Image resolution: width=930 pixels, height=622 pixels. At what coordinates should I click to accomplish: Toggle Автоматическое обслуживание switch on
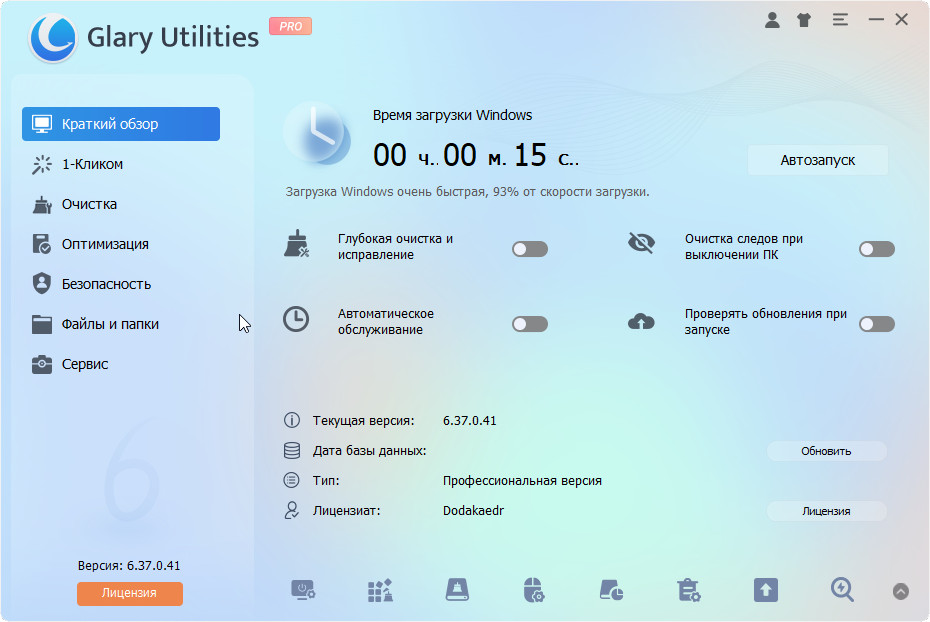pyautogui.click(x=530, y=323)
